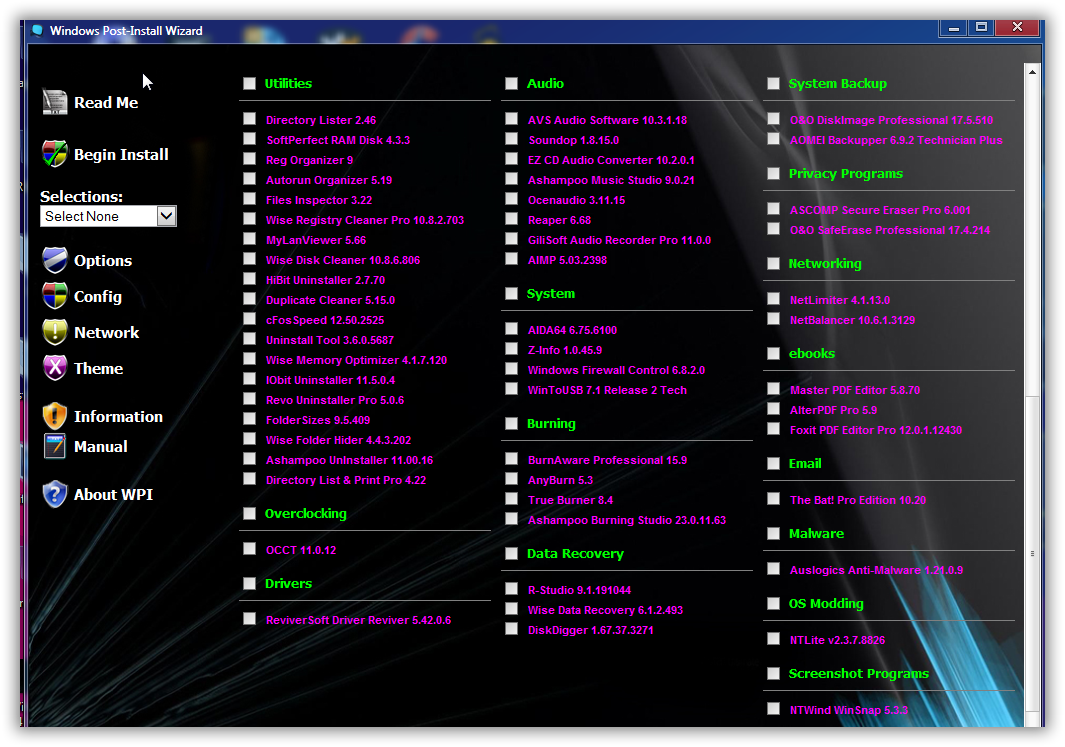Click the Network warning shield icon
Screen dimensions: 1065x747
click(54, 332)
